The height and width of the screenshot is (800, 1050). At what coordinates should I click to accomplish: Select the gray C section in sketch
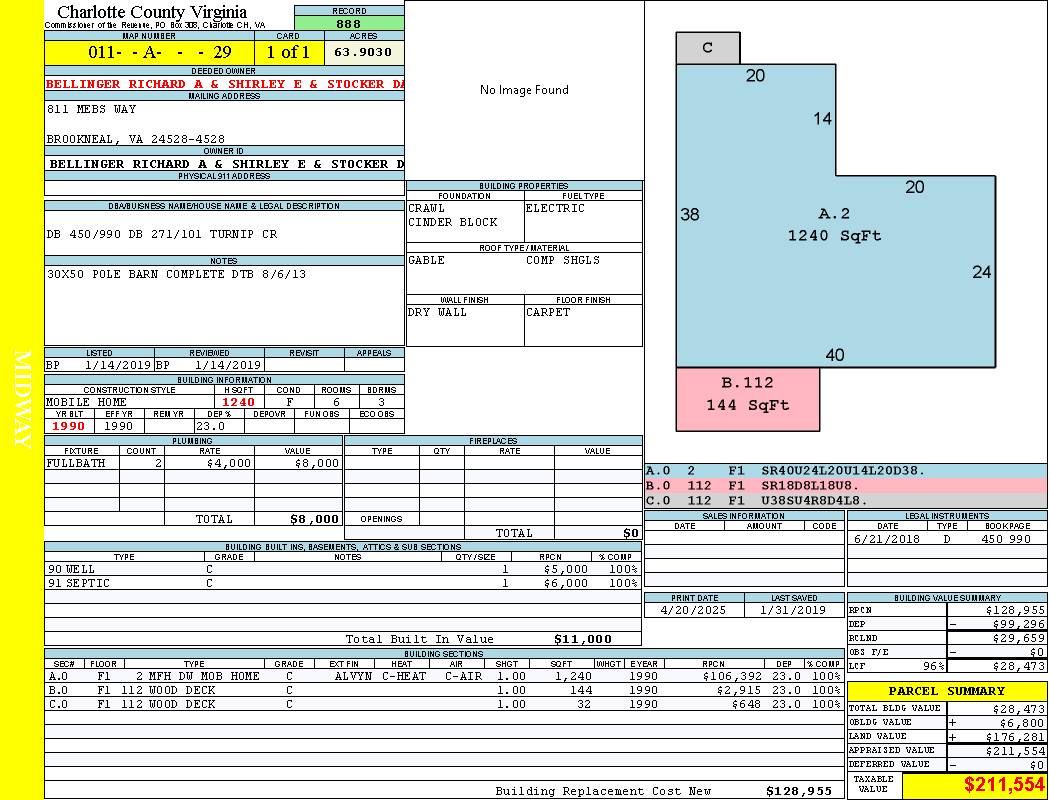click(707, 48)
